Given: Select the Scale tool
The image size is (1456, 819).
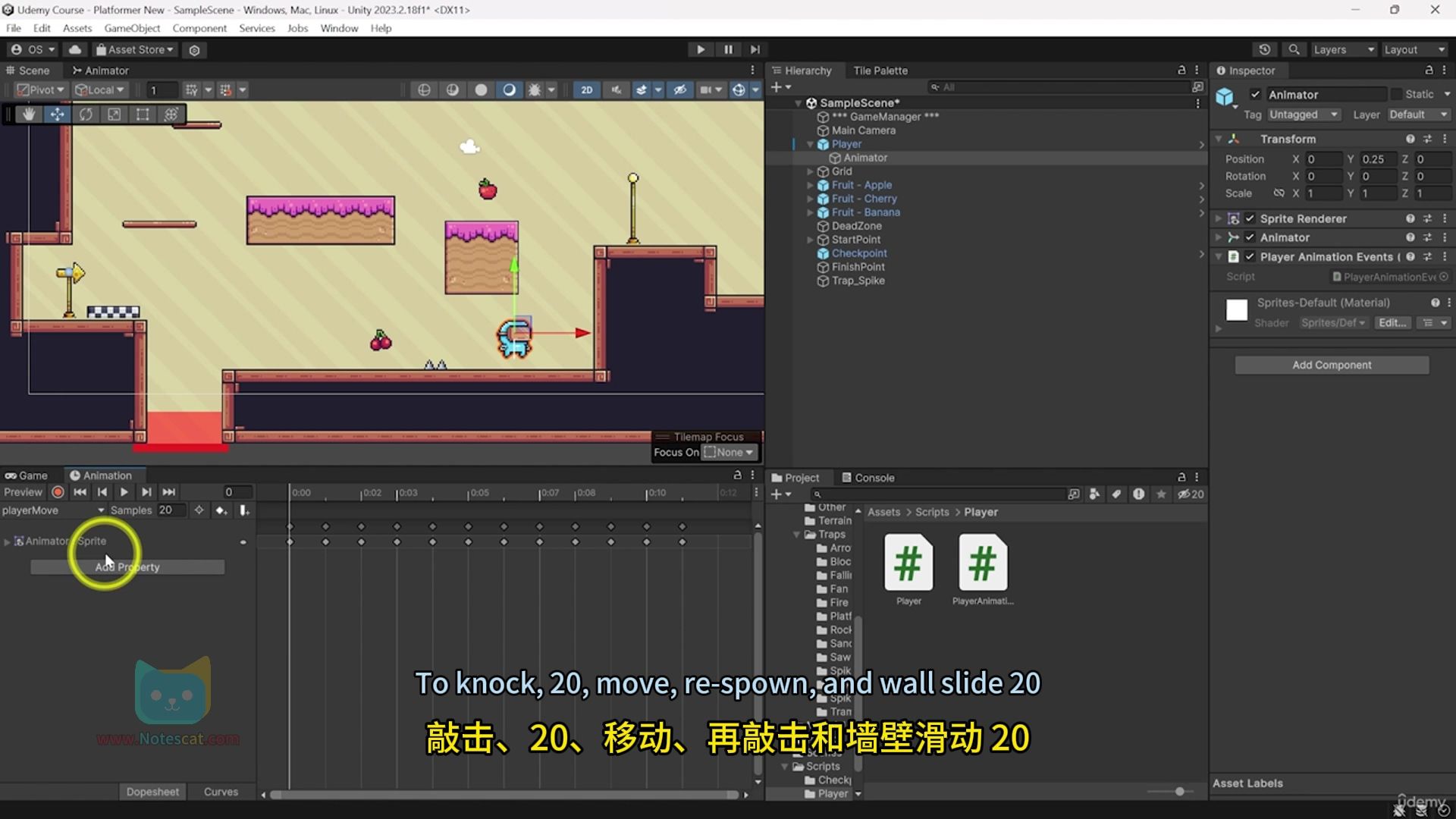Looking at the screenshot, I should tap(114, 115).
